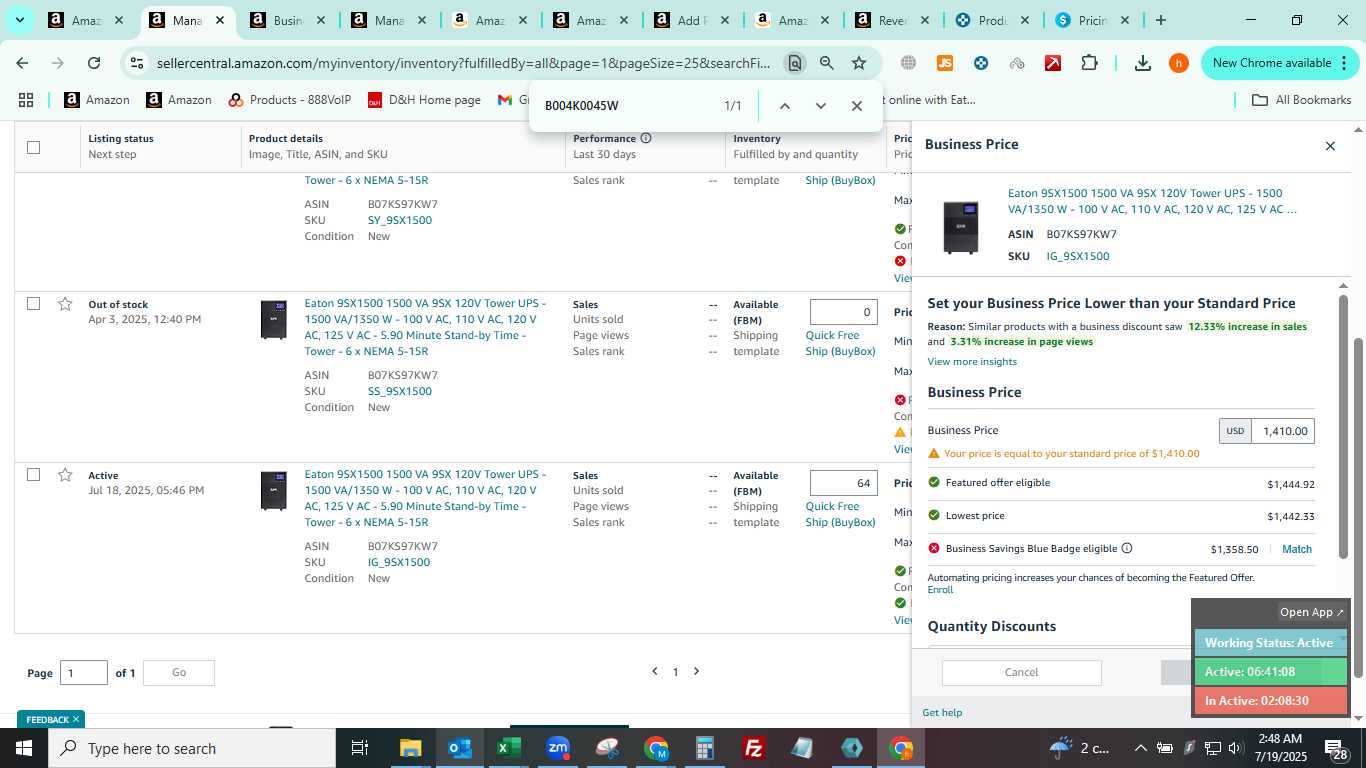Open Performance info icon in column header
The image size is (1366, 768).
(x=646, y=138)
